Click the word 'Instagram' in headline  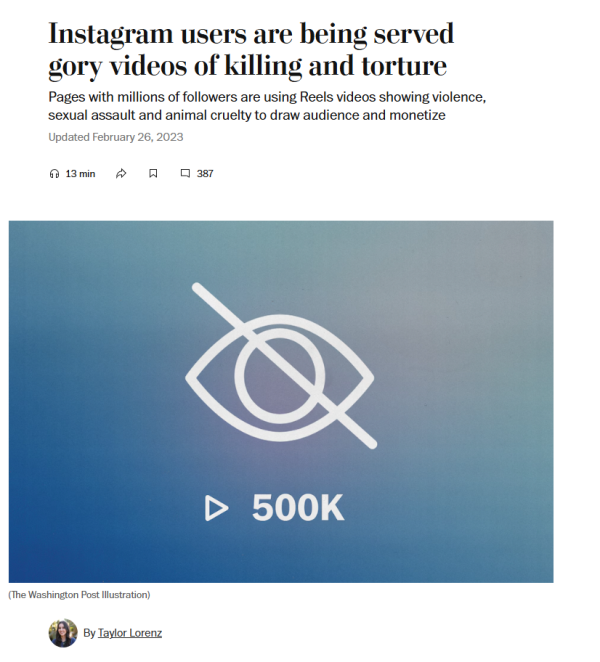(x=111, y=34)
